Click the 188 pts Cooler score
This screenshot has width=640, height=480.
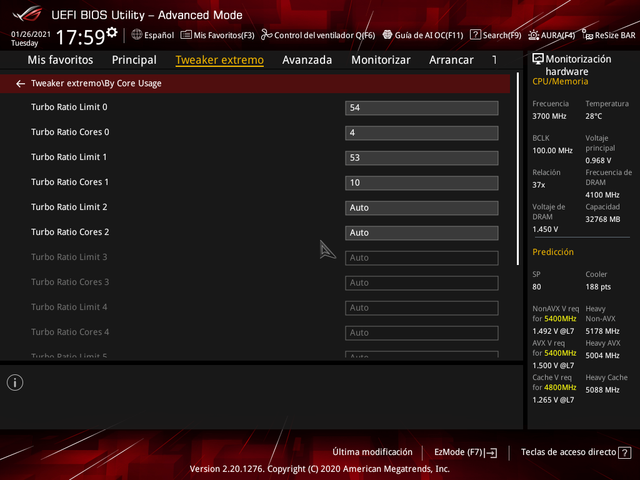[x=598, y=287]
